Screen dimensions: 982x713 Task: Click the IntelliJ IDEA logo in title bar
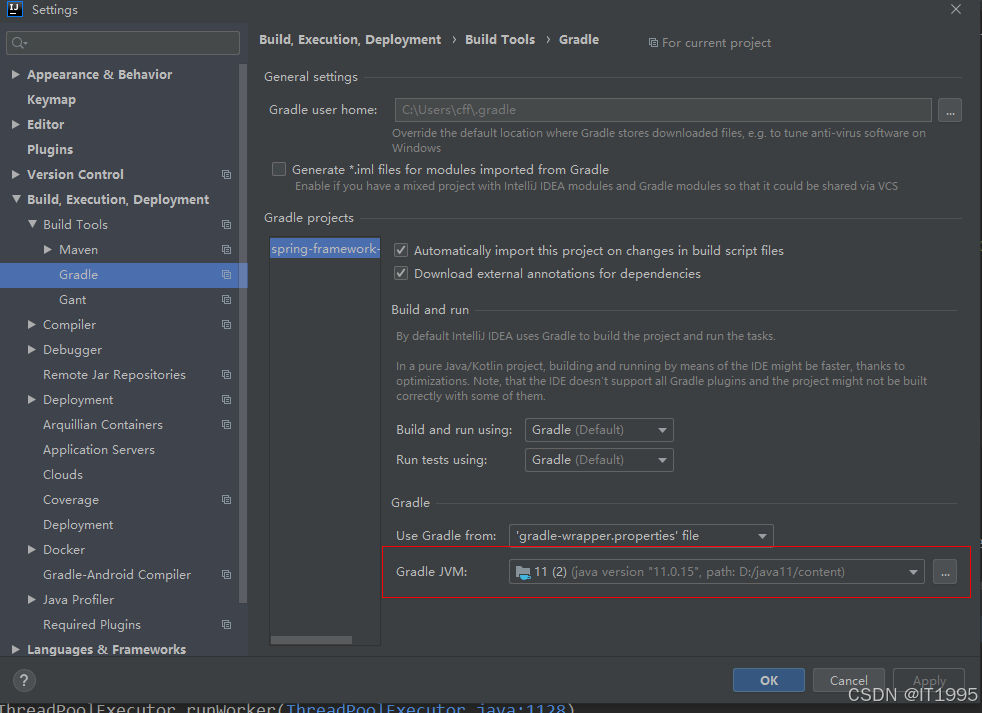pos(15,9)
